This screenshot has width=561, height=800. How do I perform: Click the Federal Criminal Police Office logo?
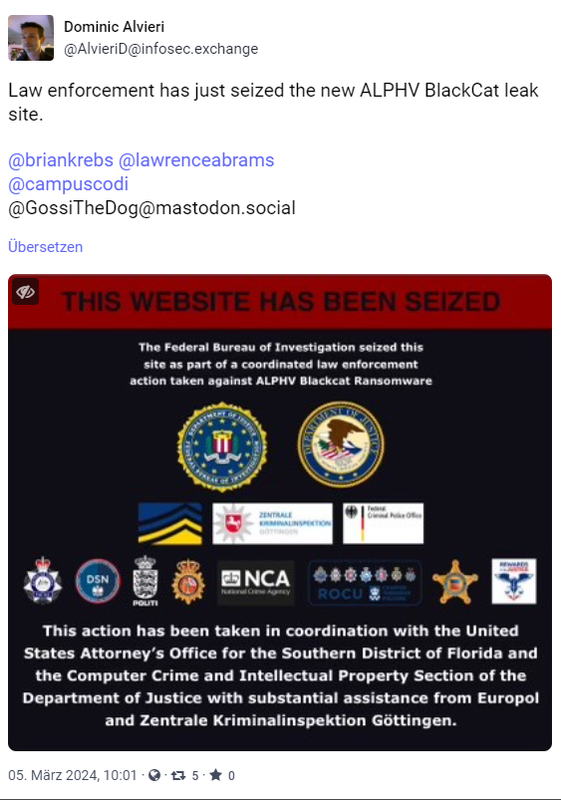pyautogui.click(x=383, y=523)
